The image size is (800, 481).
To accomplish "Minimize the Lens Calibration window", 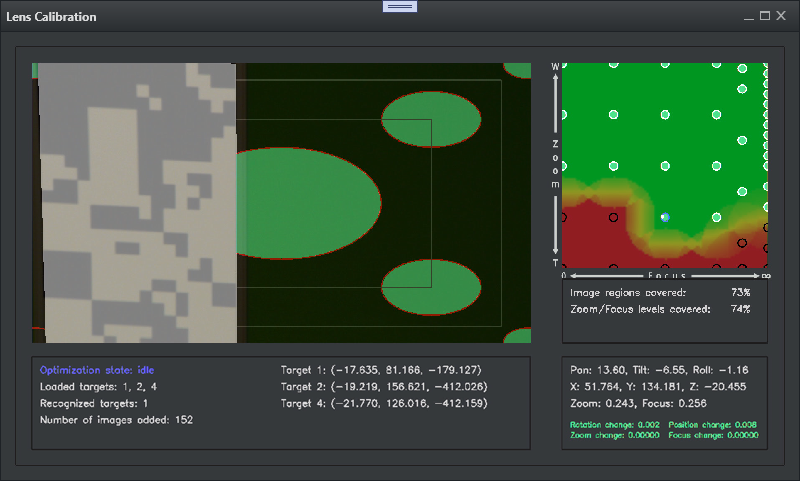I will tap(748, 17).
